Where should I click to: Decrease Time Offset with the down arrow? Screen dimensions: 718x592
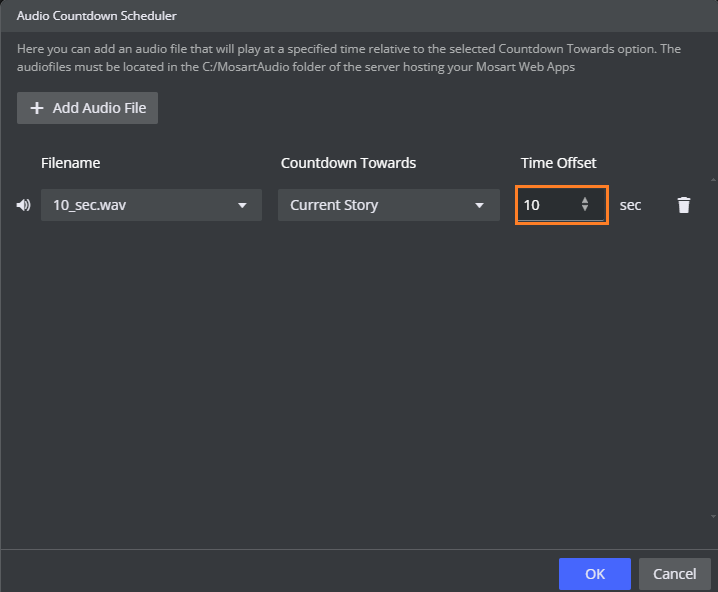[x=585, y=210]
